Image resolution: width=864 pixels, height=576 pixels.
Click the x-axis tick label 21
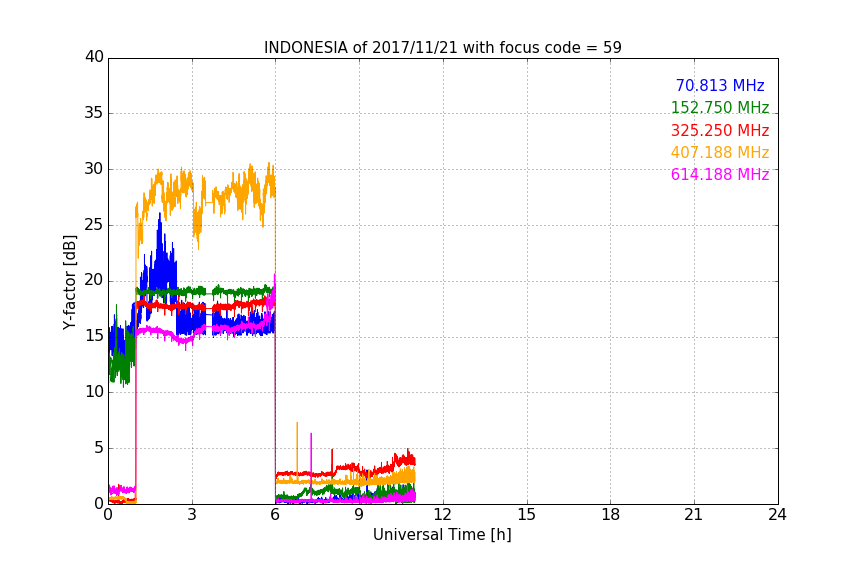coord(694,515)
